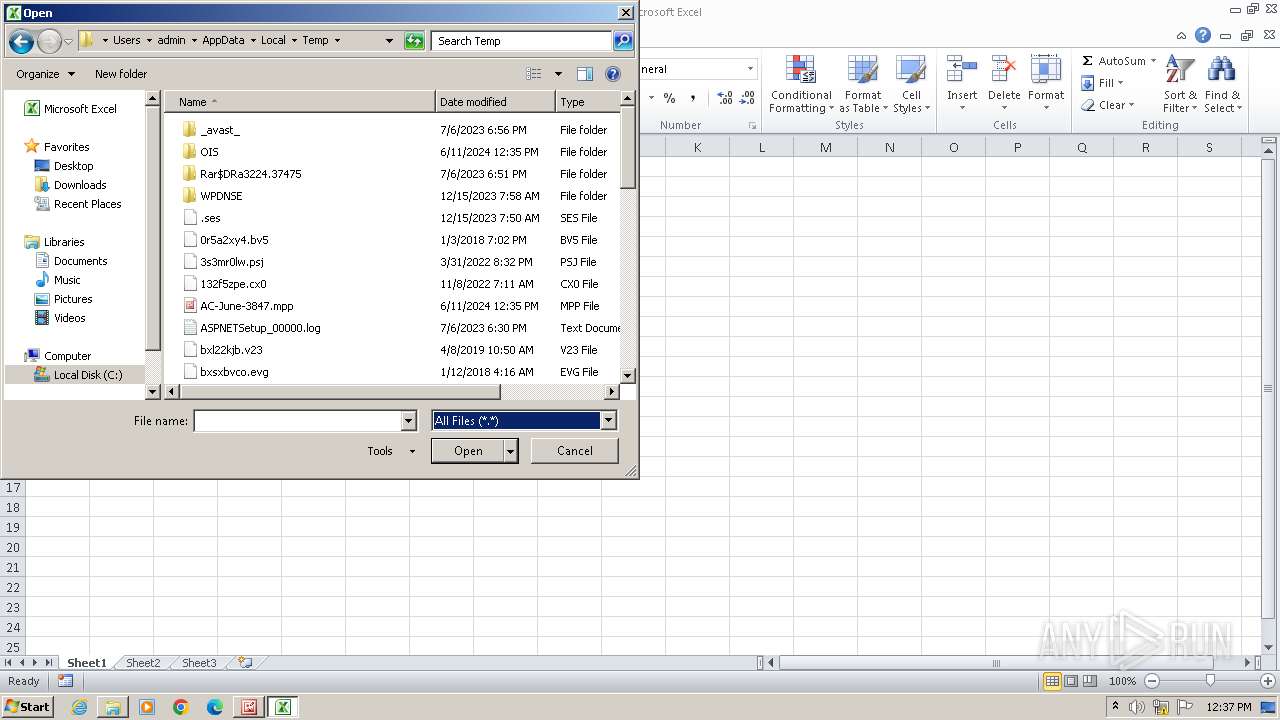Select AC-June-3847.mpp file

[246, 306]
